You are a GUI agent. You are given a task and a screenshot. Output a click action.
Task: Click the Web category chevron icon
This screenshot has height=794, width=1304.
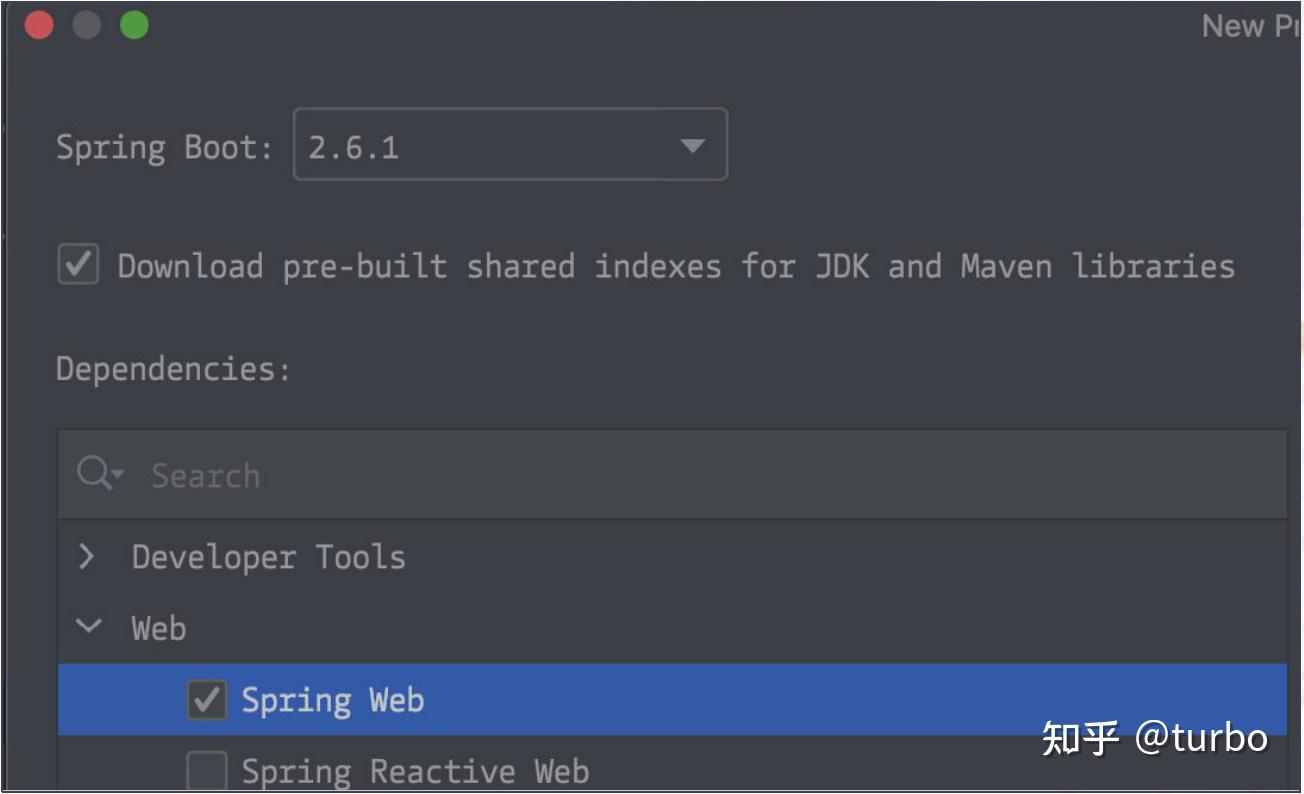pos(88,628)
